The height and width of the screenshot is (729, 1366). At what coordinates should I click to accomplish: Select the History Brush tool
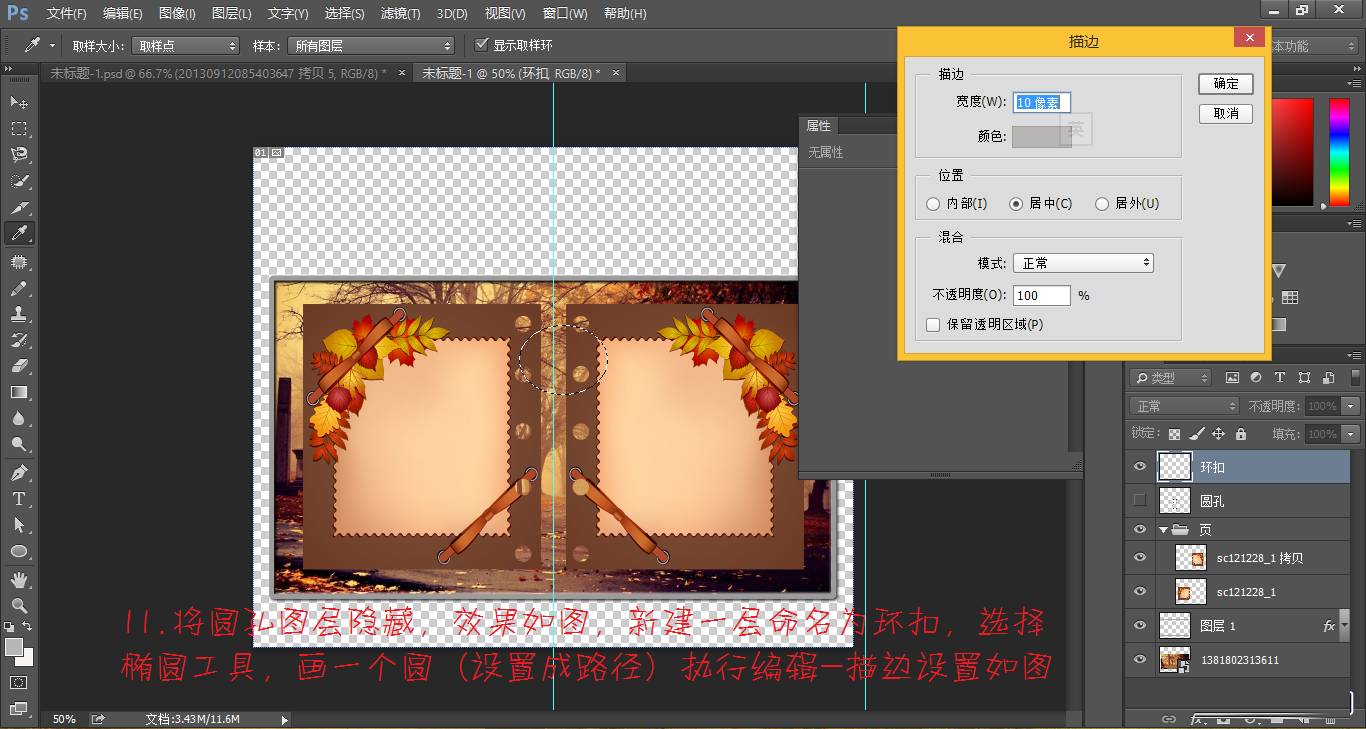tap(19, 340)
